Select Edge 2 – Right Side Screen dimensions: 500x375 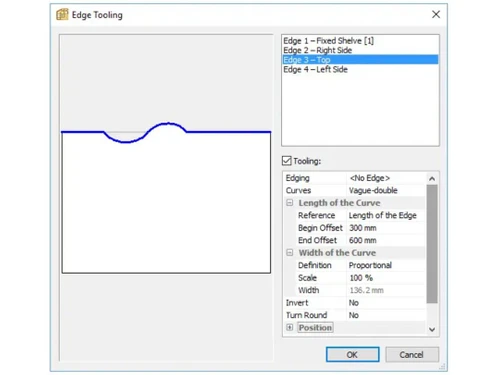pos(360,50)
